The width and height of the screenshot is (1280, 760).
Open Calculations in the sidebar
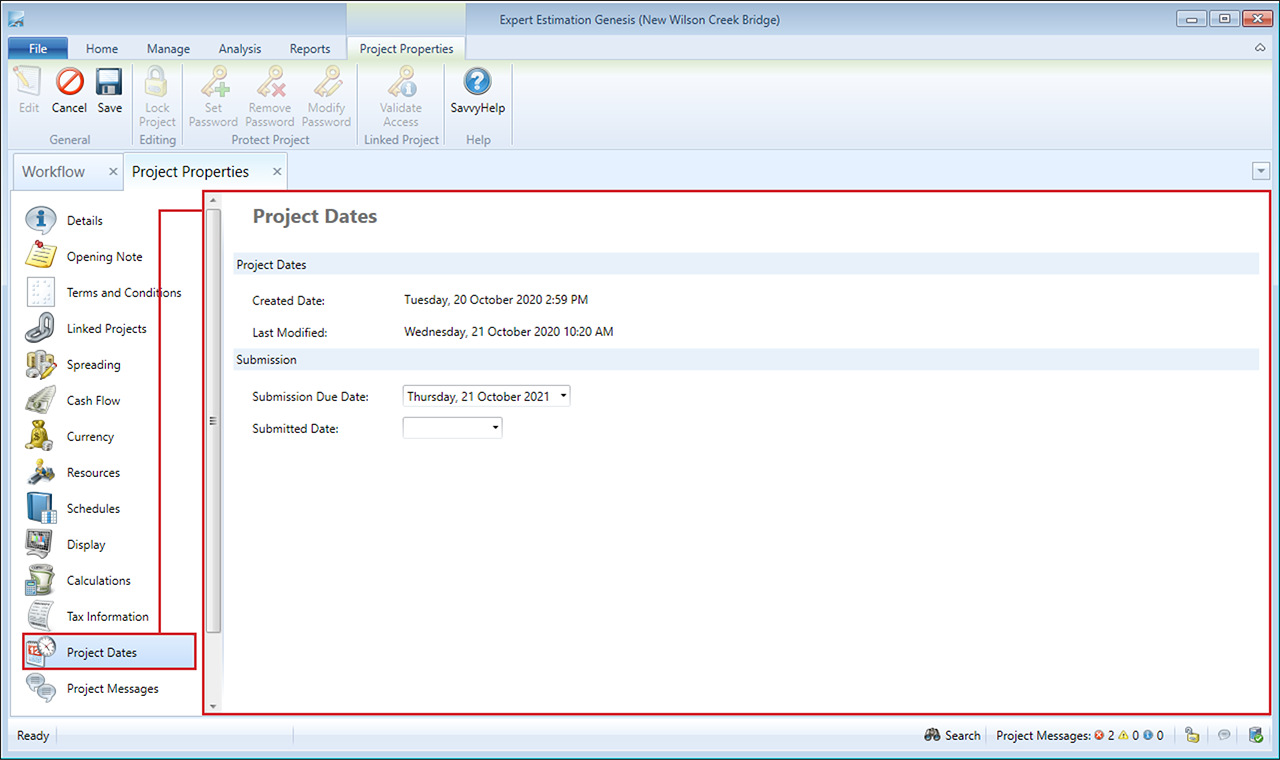pos(98,581)
